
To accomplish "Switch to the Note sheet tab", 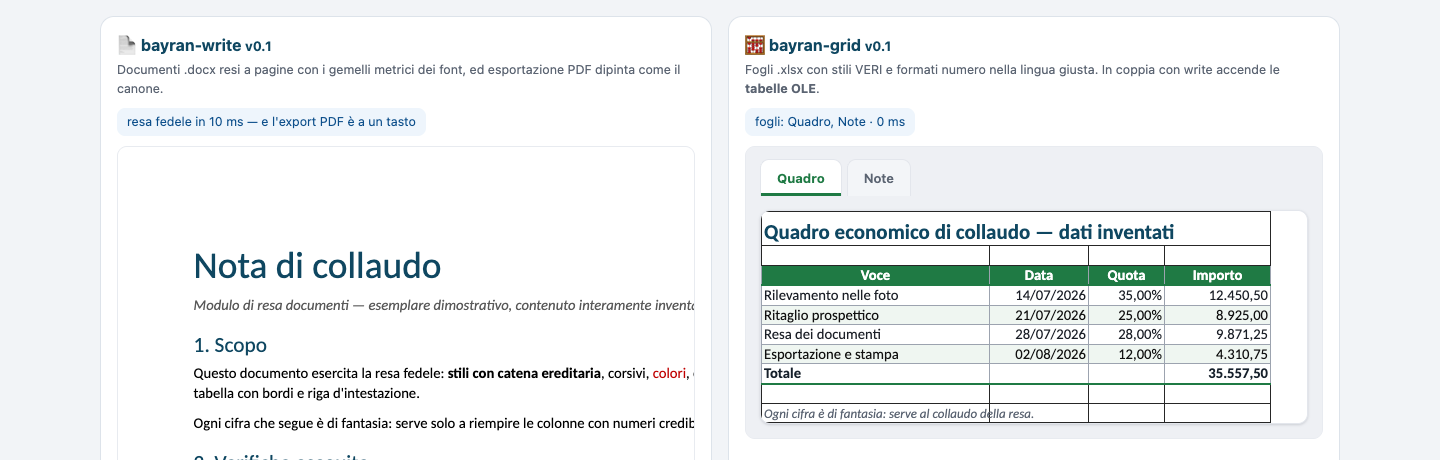I will click(x=879, y=178).
